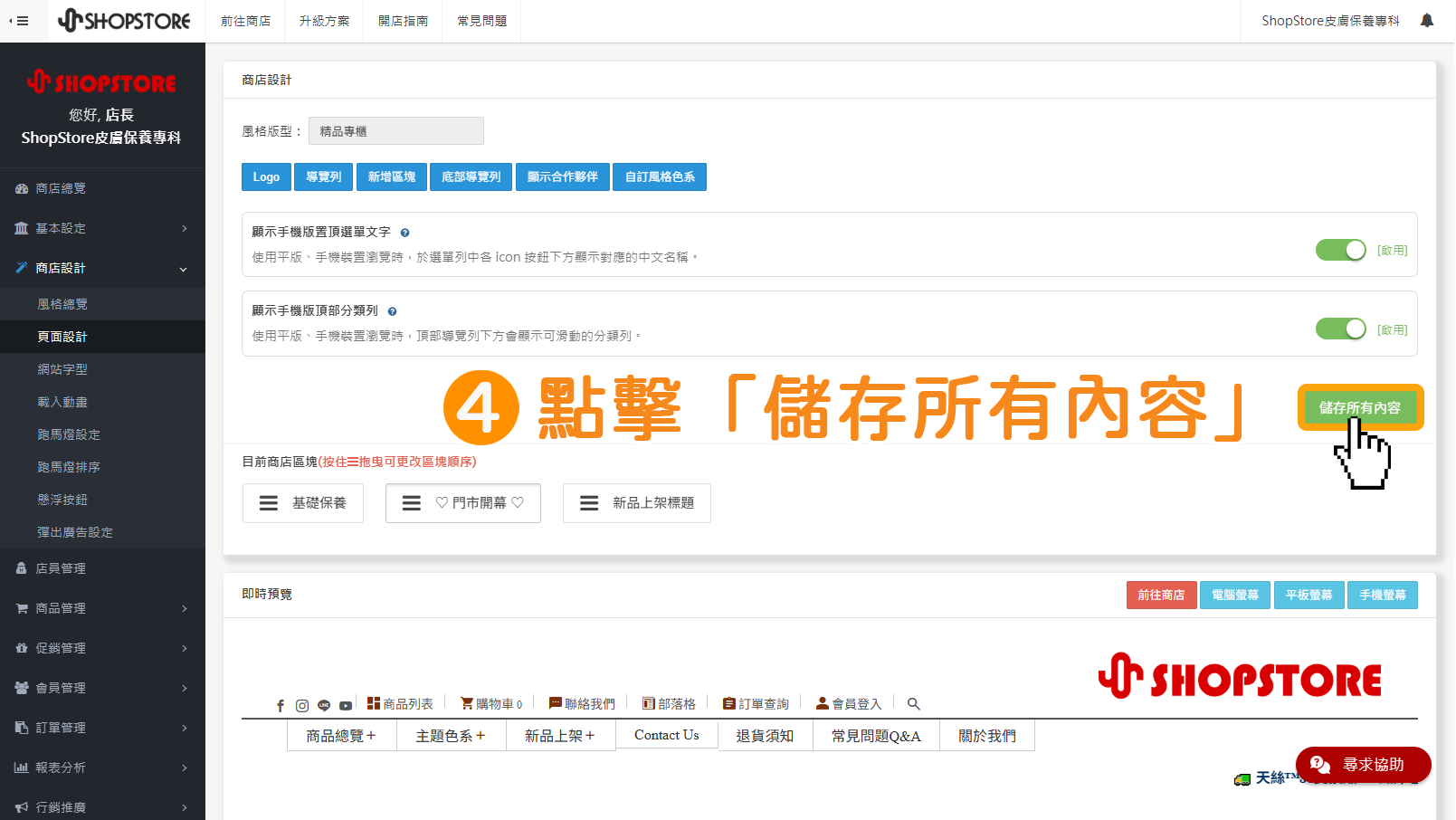The image size is (1456, 820).
Task: Expand the 行銷推廣 sidebar menu
Action: [102, 807]
